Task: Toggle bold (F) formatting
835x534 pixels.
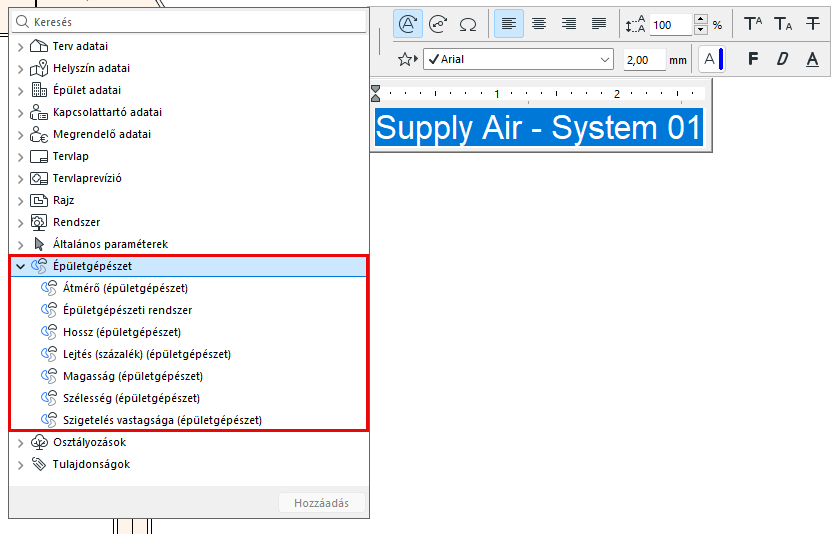Action: tap(753, 59)
